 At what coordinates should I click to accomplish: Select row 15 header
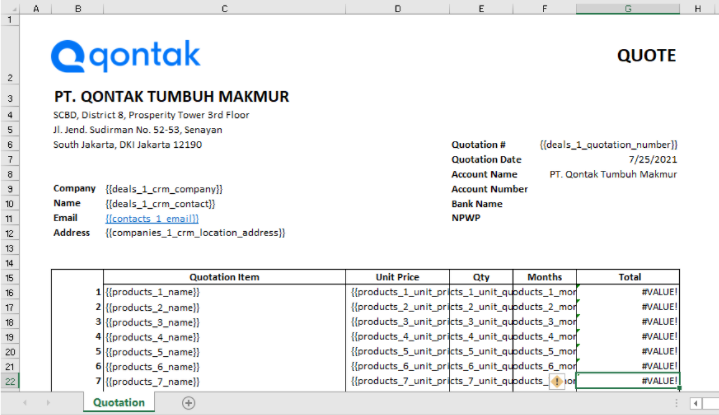click(x=10, y=278)
